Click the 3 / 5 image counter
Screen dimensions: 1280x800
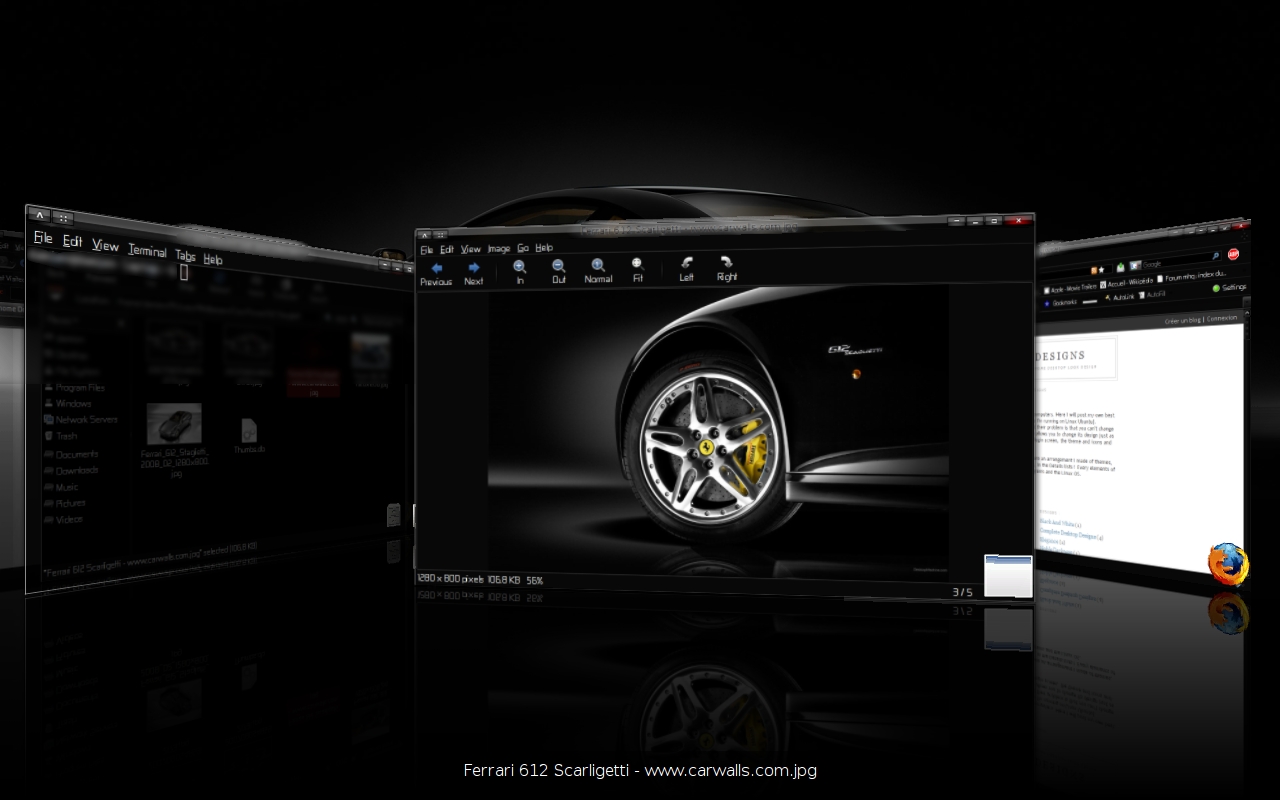(962, 592)
